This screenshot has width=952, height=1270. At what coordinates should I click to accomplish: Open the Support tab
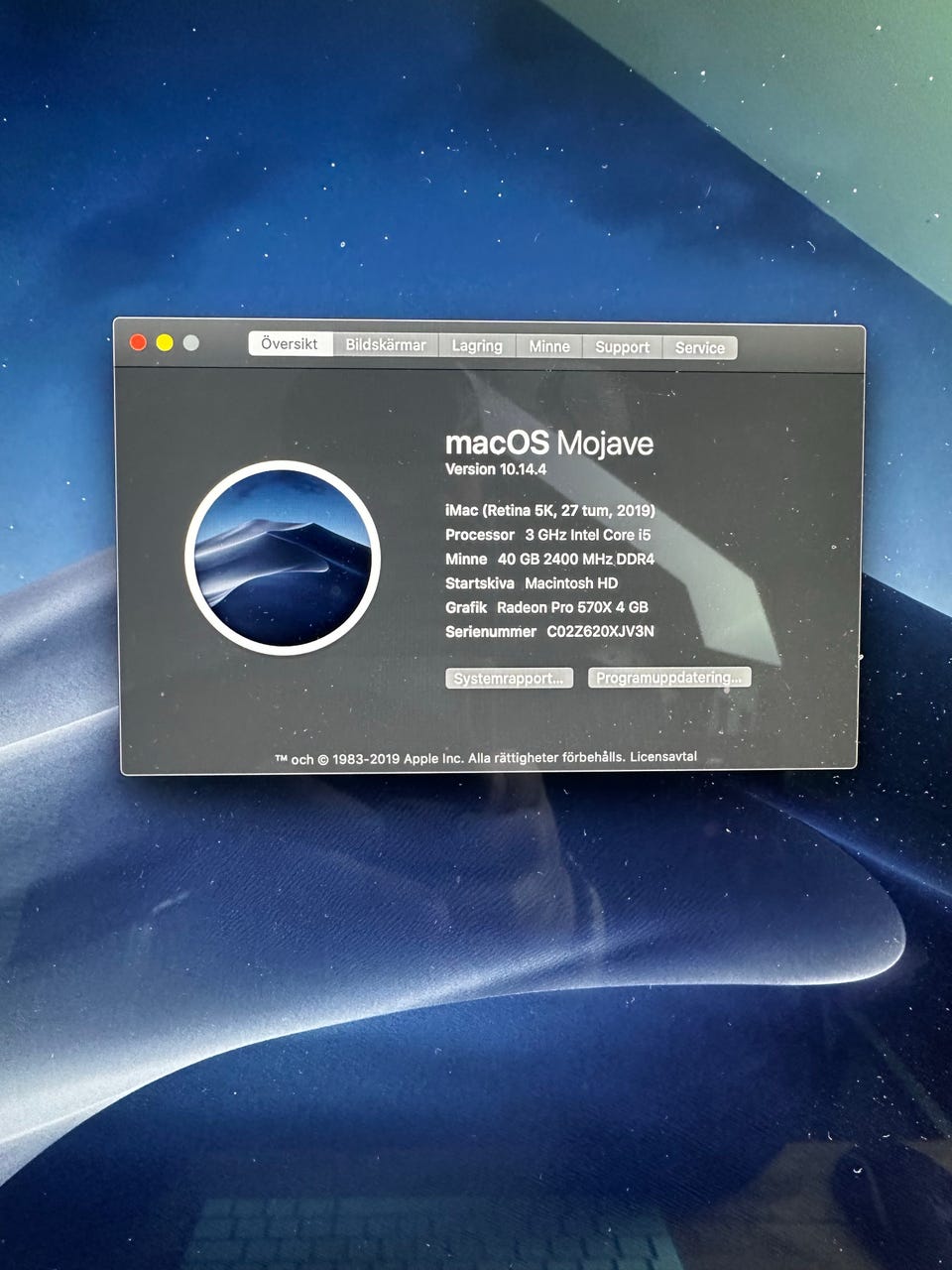[x=622, y=347]
